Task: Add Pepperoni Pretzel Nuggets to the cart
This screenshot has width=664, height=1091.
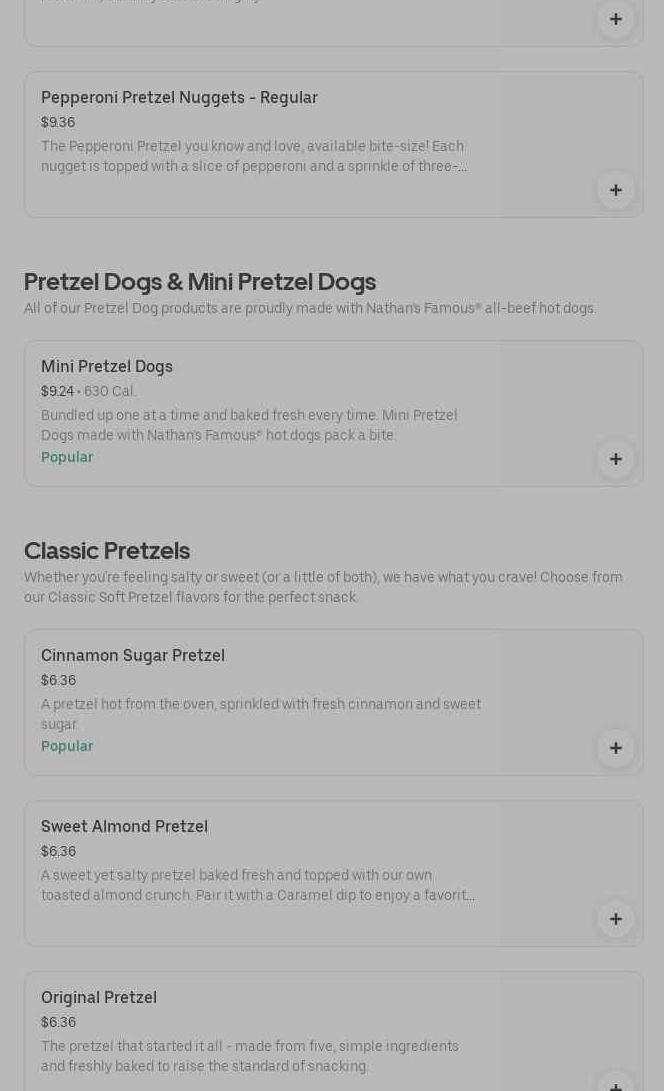Action: point(615,190)
